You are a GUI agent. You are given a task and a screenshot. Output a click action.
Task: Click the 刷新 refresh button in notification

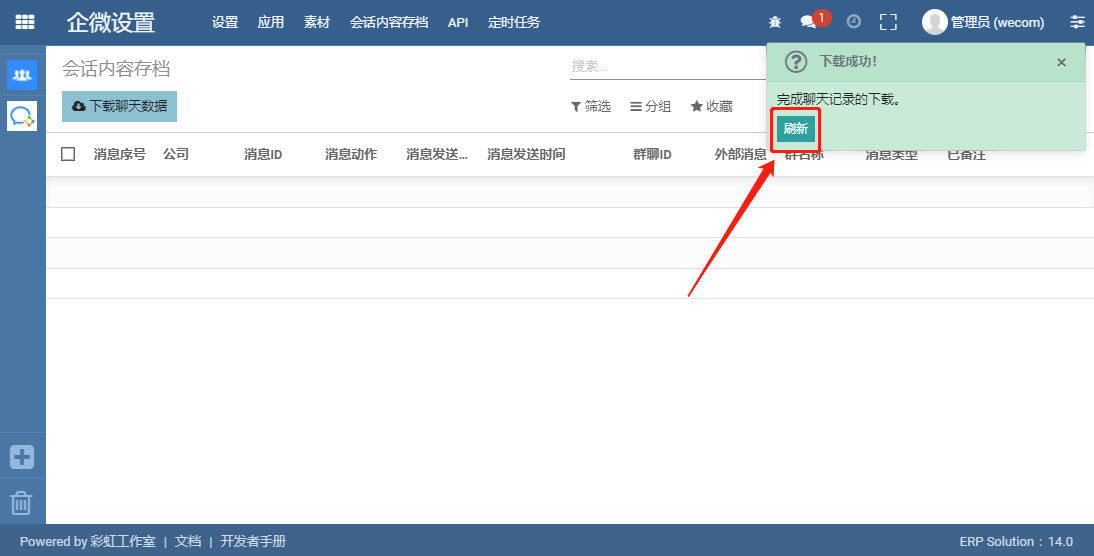(795, 129)
